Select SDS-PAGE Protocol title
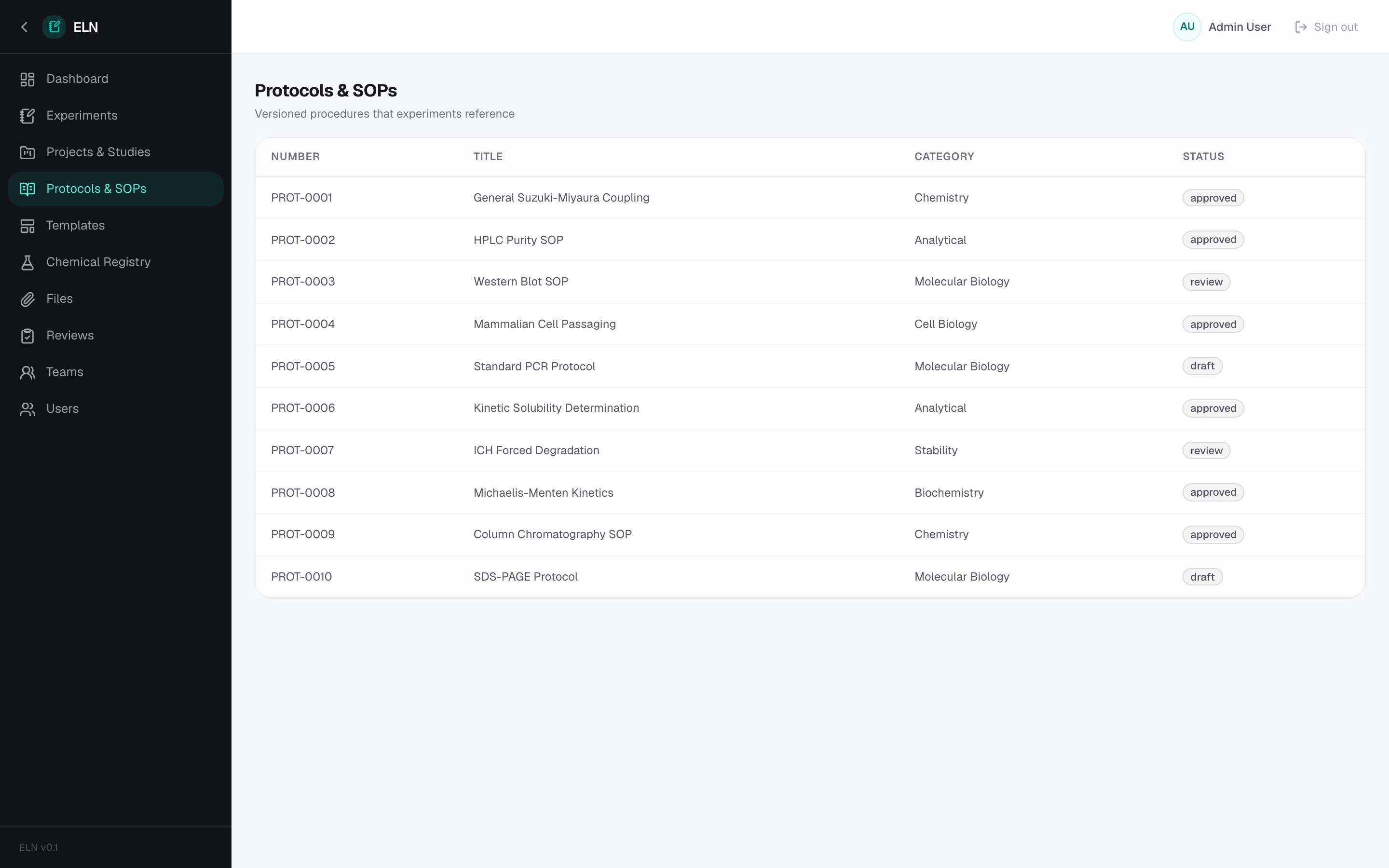 pos(525,577)
